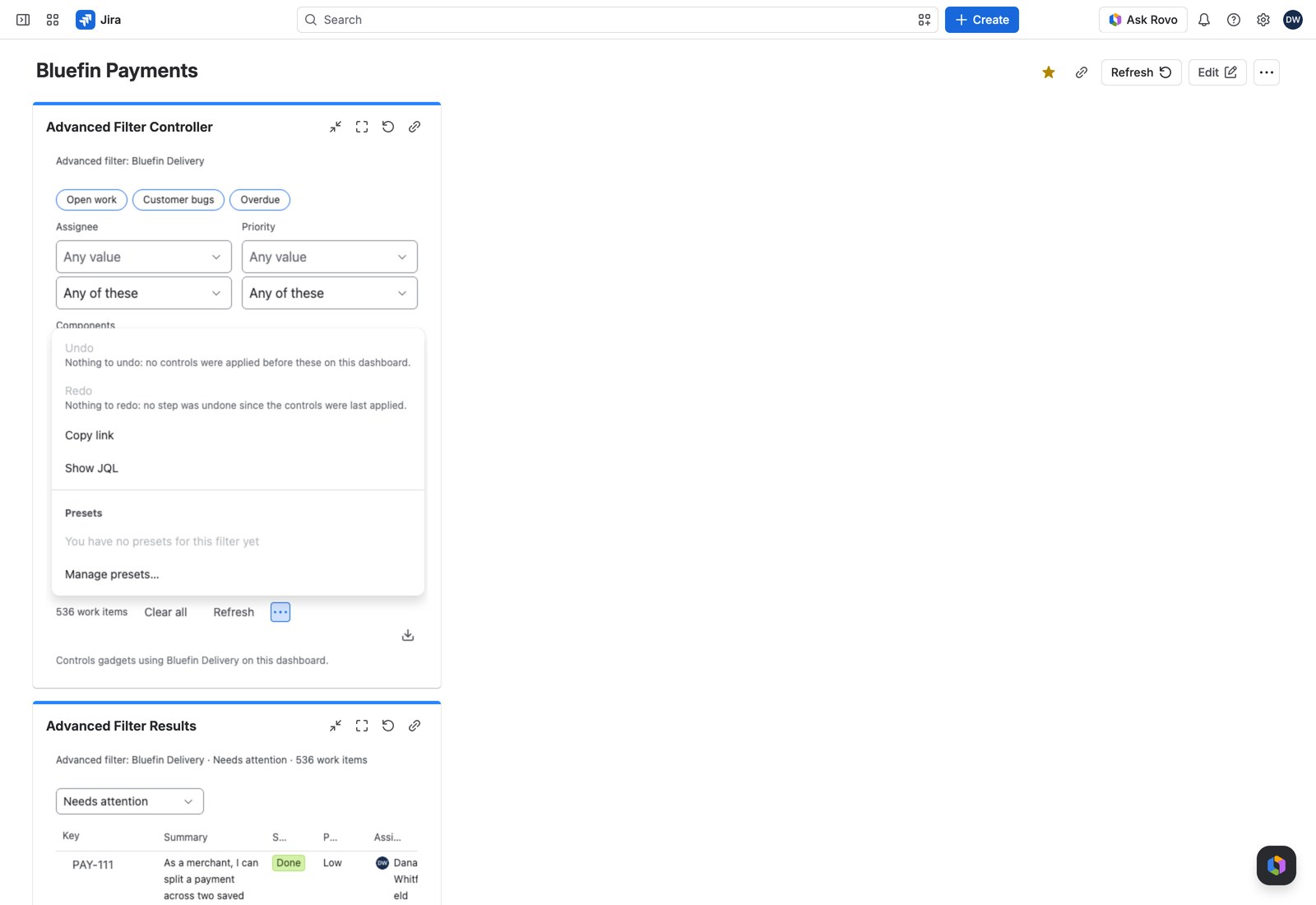Open the DW profile avatar
The image size is (1316, 905).
pyautogui.click(x=1293, y=20)
